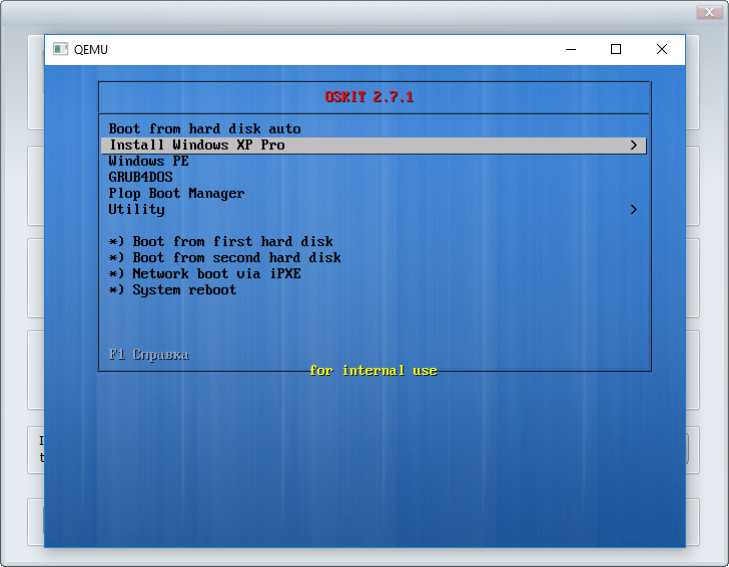Close the QEMU window
This screenshot has width=729, height=567.
pos(662,49)
